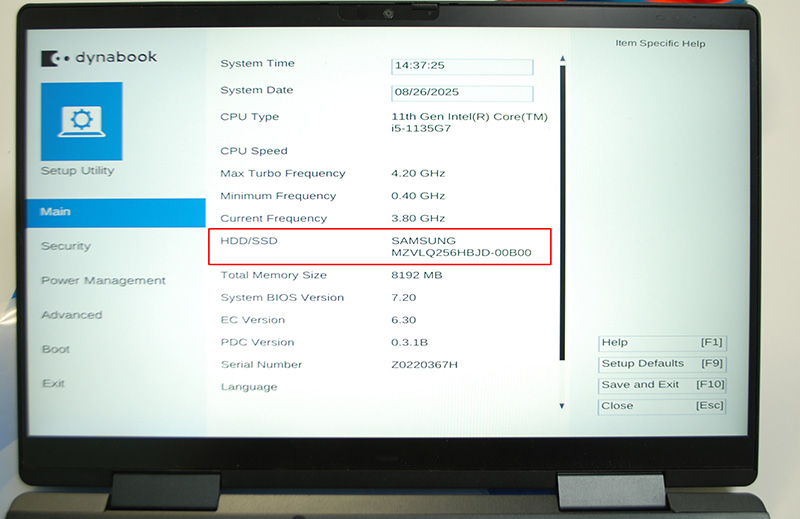Click the System Date field

coord(462,93)
